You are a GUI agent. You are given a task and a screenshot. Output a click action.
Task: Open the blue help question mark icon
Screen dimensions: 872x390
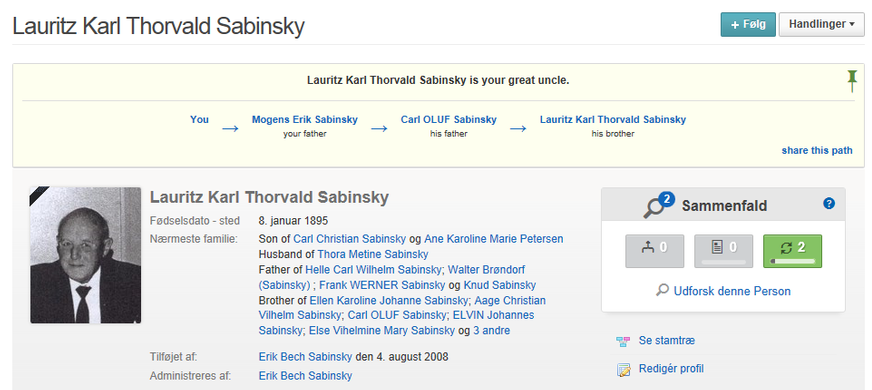tap(829, 204)
